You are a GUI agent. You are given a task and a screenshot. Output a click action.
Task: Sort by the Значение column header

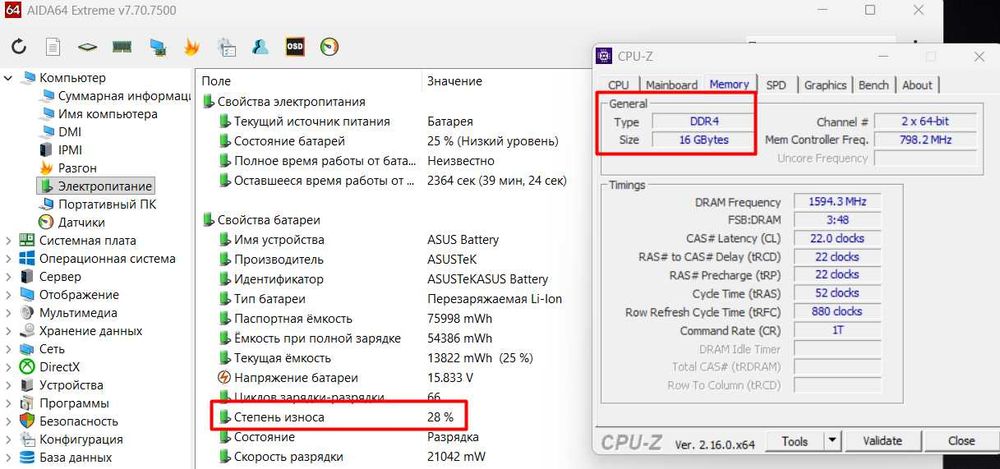[455, 81]
